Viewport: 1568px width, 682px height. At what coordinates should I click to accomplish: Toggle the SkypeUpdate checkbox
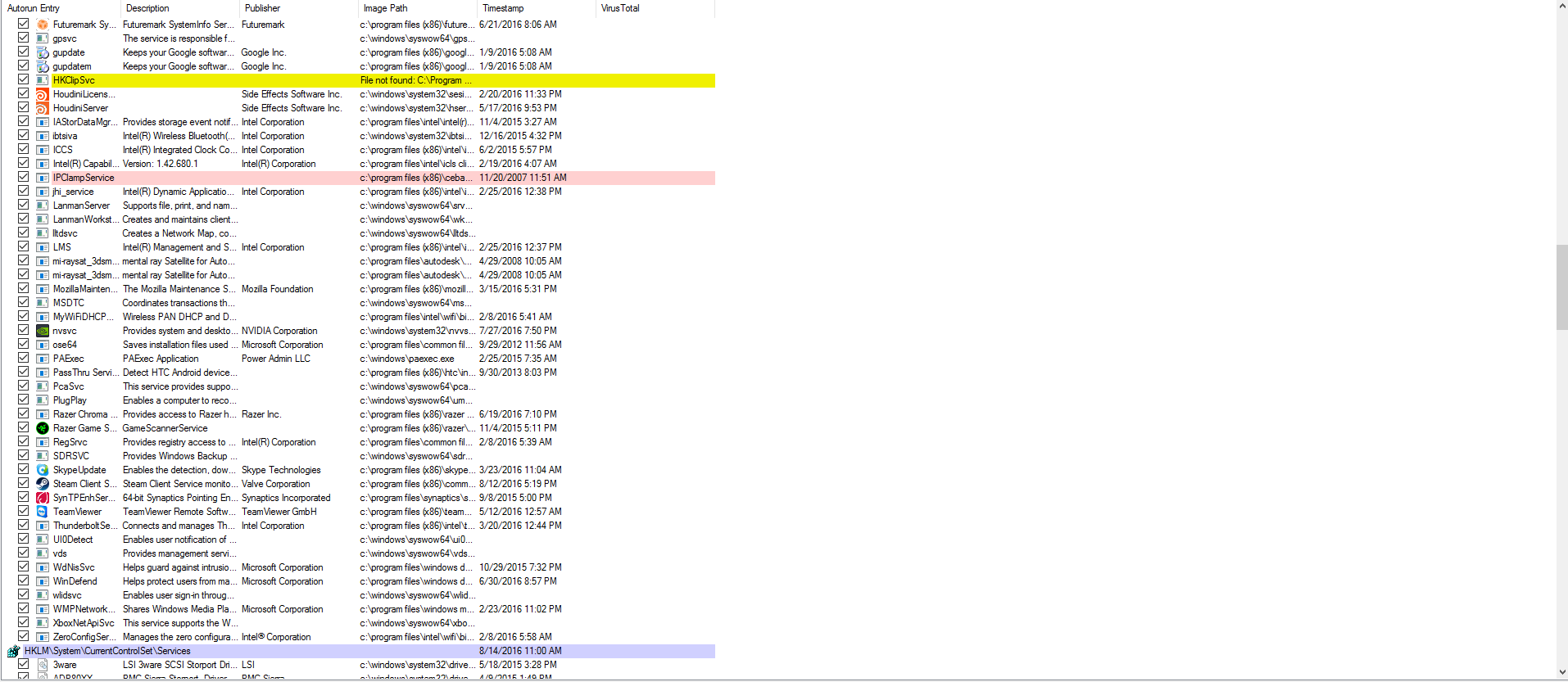click(x=23, y=469)
